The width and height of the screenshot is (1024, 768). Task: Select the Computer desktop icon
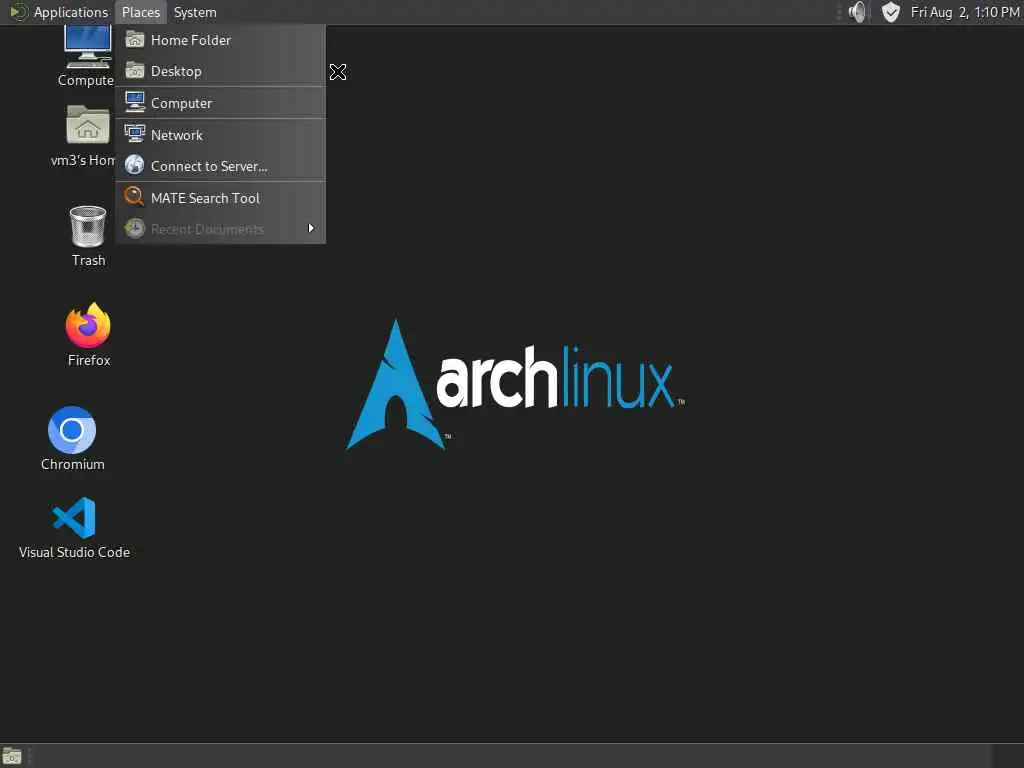coord(87,56)
